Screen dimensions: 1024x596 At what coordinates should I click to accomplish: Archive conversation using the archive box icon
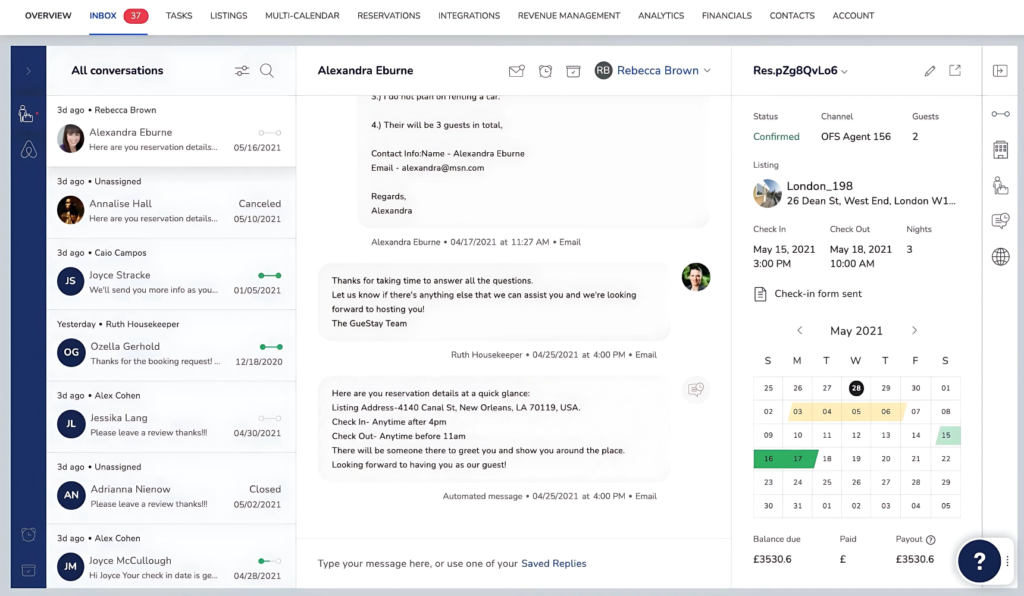(x=573, y=71)
